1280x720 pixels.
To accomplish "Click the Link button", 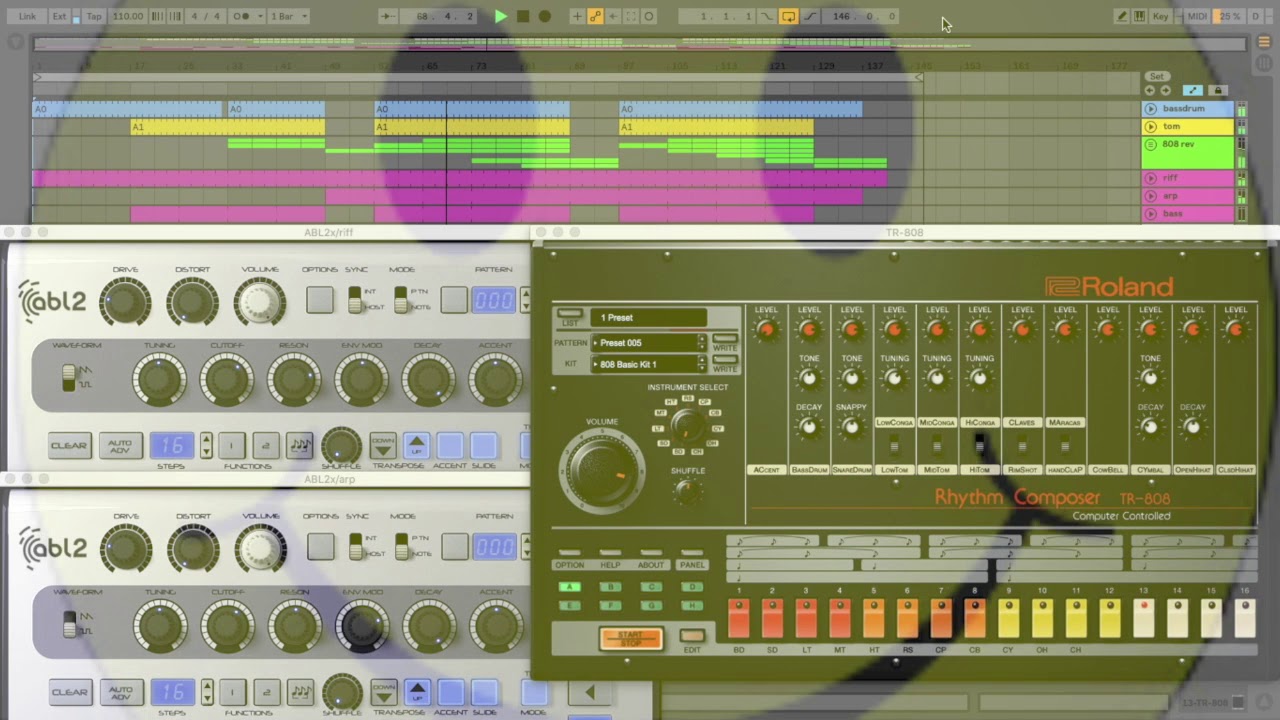I will pyautogui.click(x=27, y=16).
